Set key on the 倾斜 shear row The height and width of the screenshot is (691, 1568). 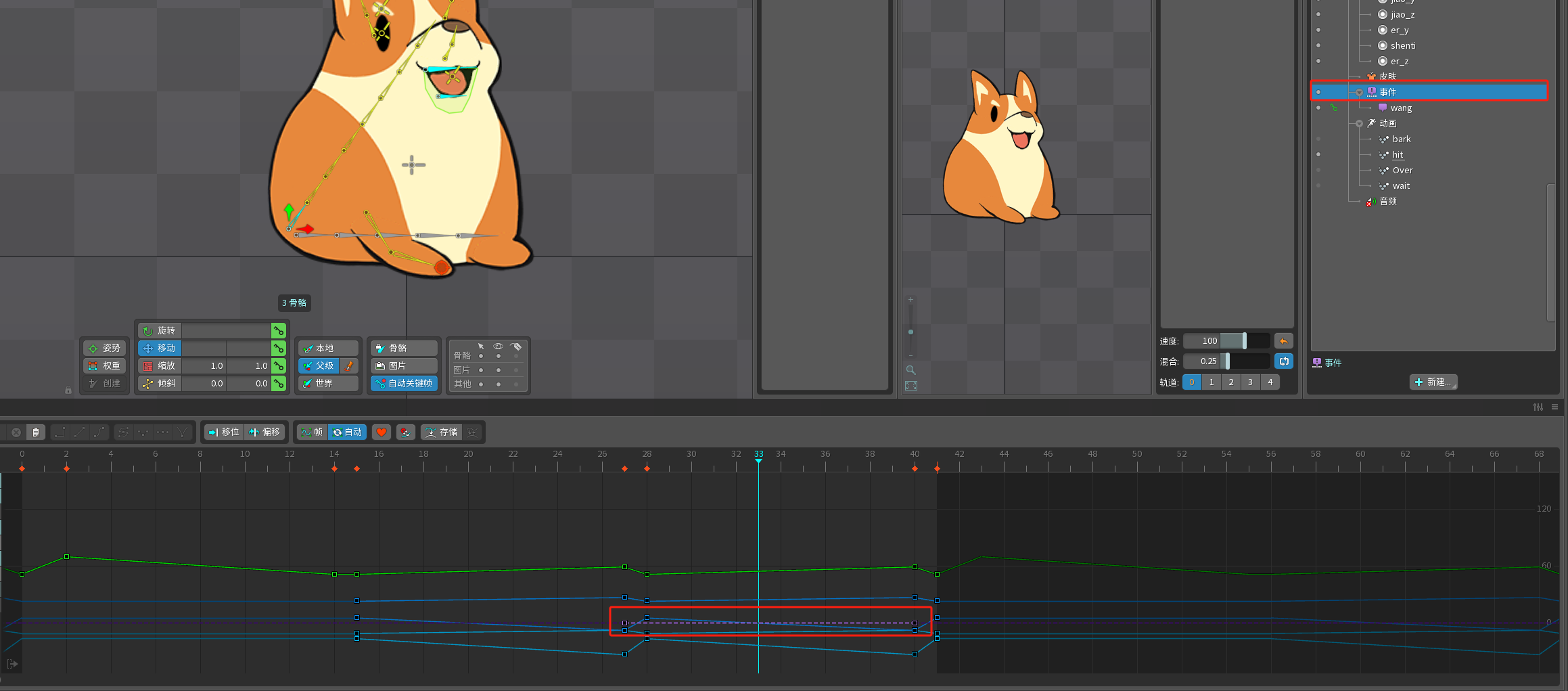[279, 383]
